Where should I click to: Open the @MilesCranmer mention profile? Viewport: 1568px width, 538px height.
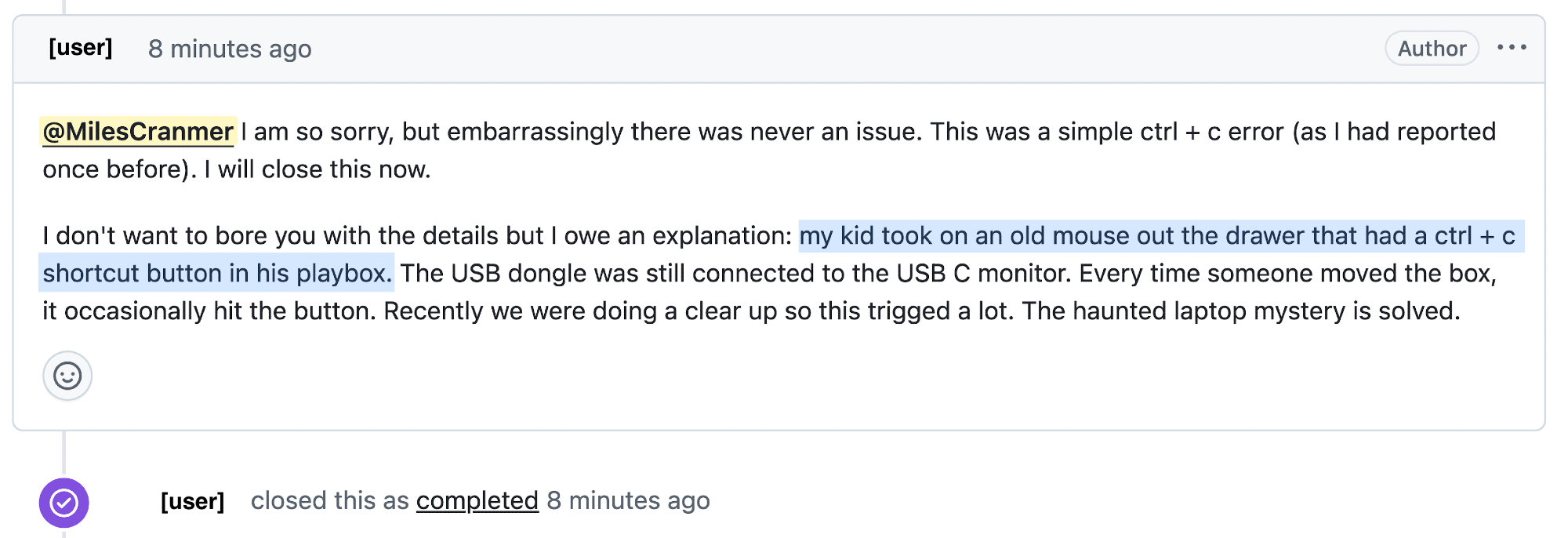pyautogui.click(x=138, y=132)
